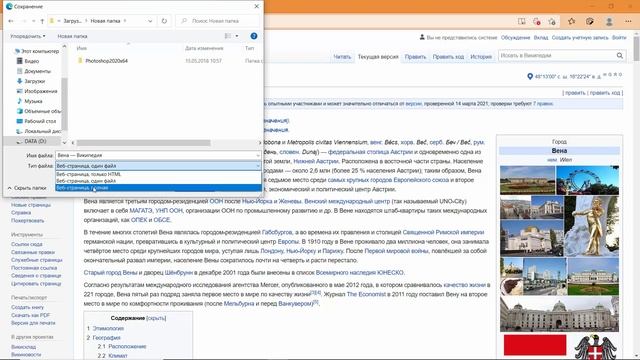This screenshot has height=360, width=640.
Task: Collapse the Тип файла combo box
Action: (258, 166)
